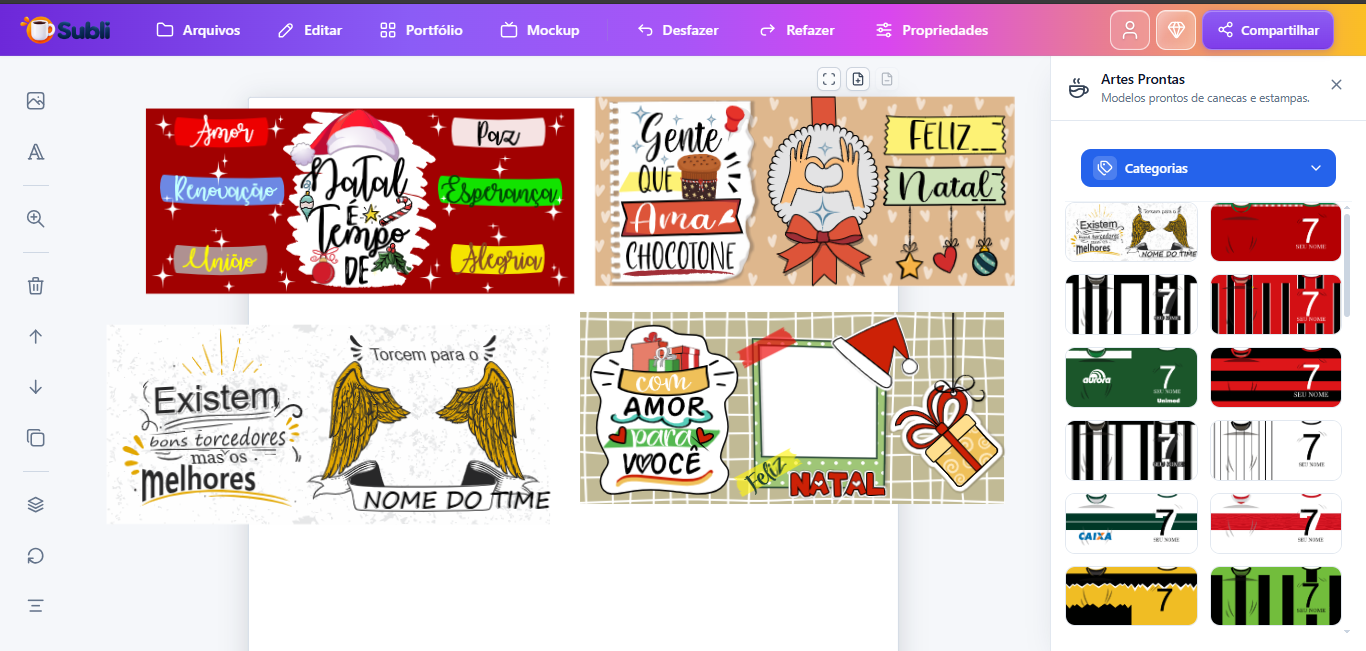Click the greyed-out page icon above canvas
Image resolution: width=1366 pixels, height=651 pixels.
(887, 79)
